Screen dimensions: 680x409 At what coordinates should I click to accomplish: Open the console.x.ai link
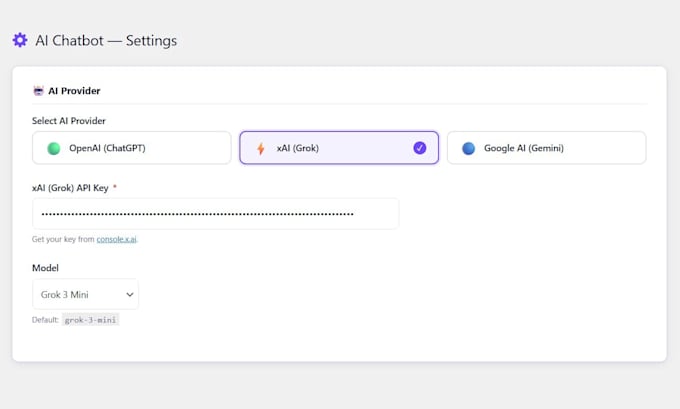click(x=117, y=239)
